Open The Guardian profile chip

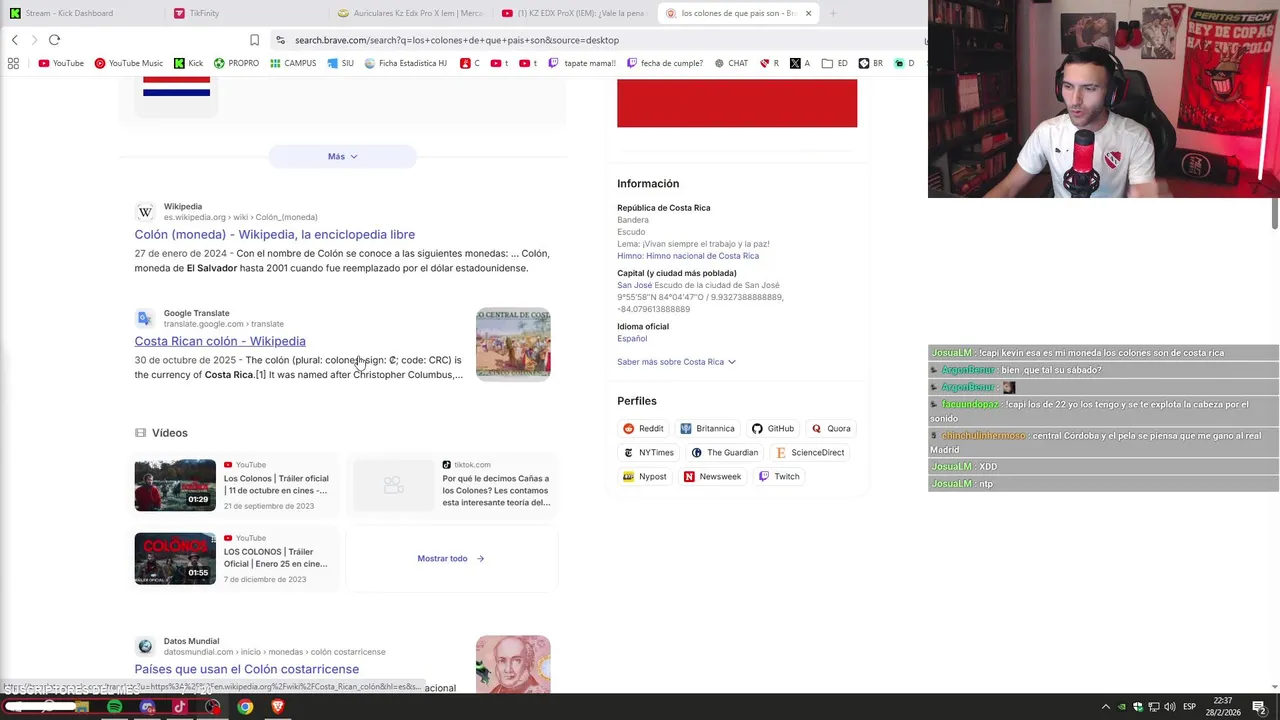coord(726,452)
